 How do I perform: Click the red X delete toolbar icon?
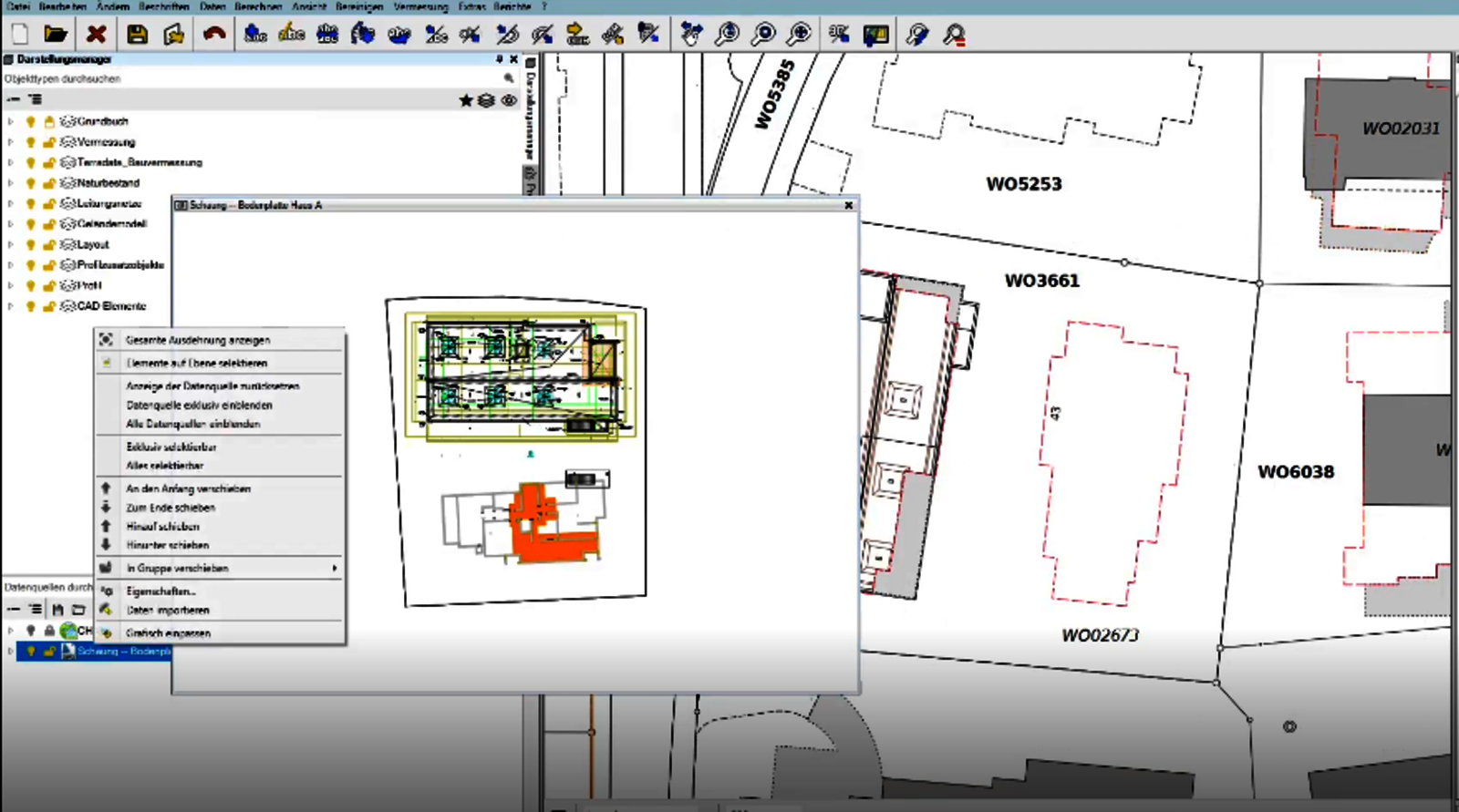pyautogui.click(x=96, y=35)
